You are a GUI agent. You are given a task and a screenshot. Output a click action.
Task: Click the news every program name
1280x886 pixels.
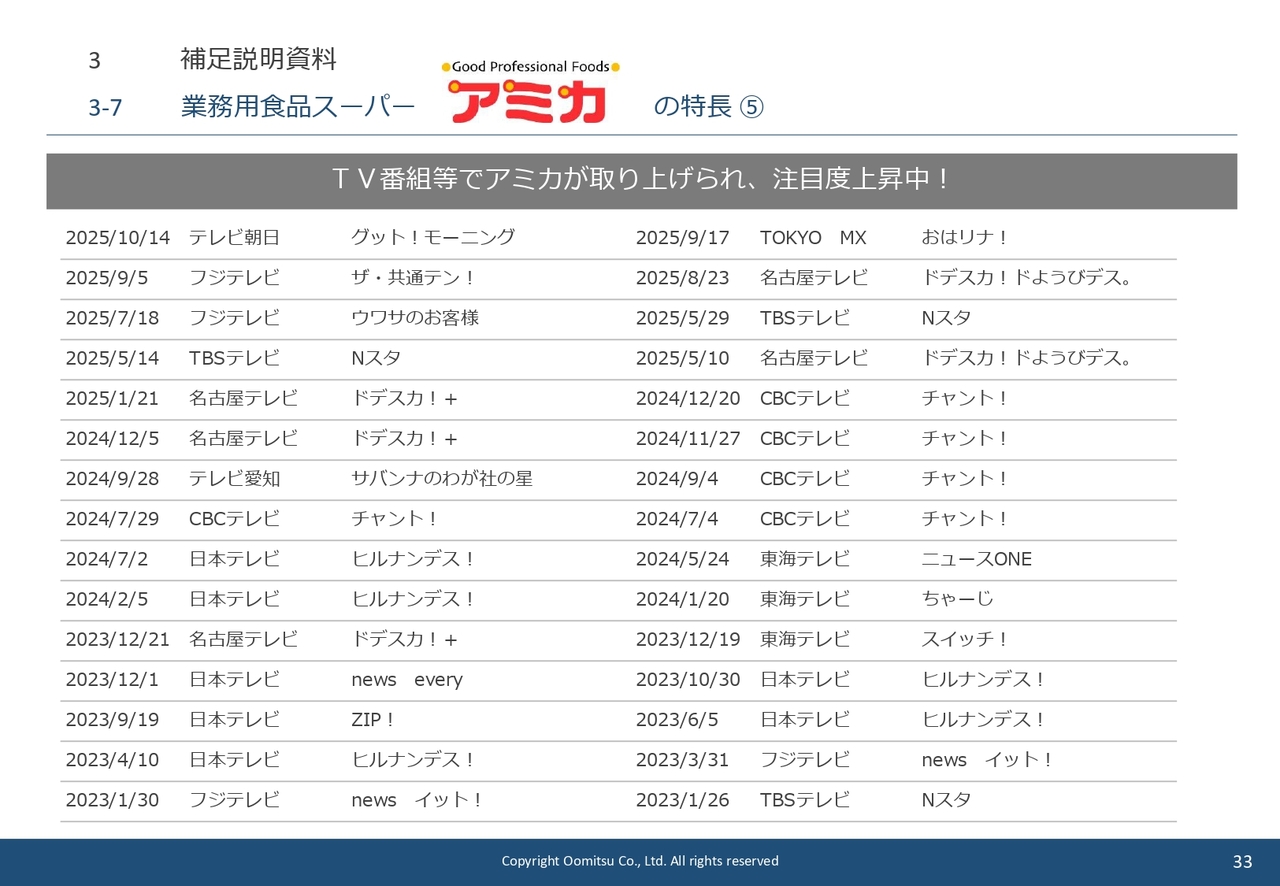[406, 680]
